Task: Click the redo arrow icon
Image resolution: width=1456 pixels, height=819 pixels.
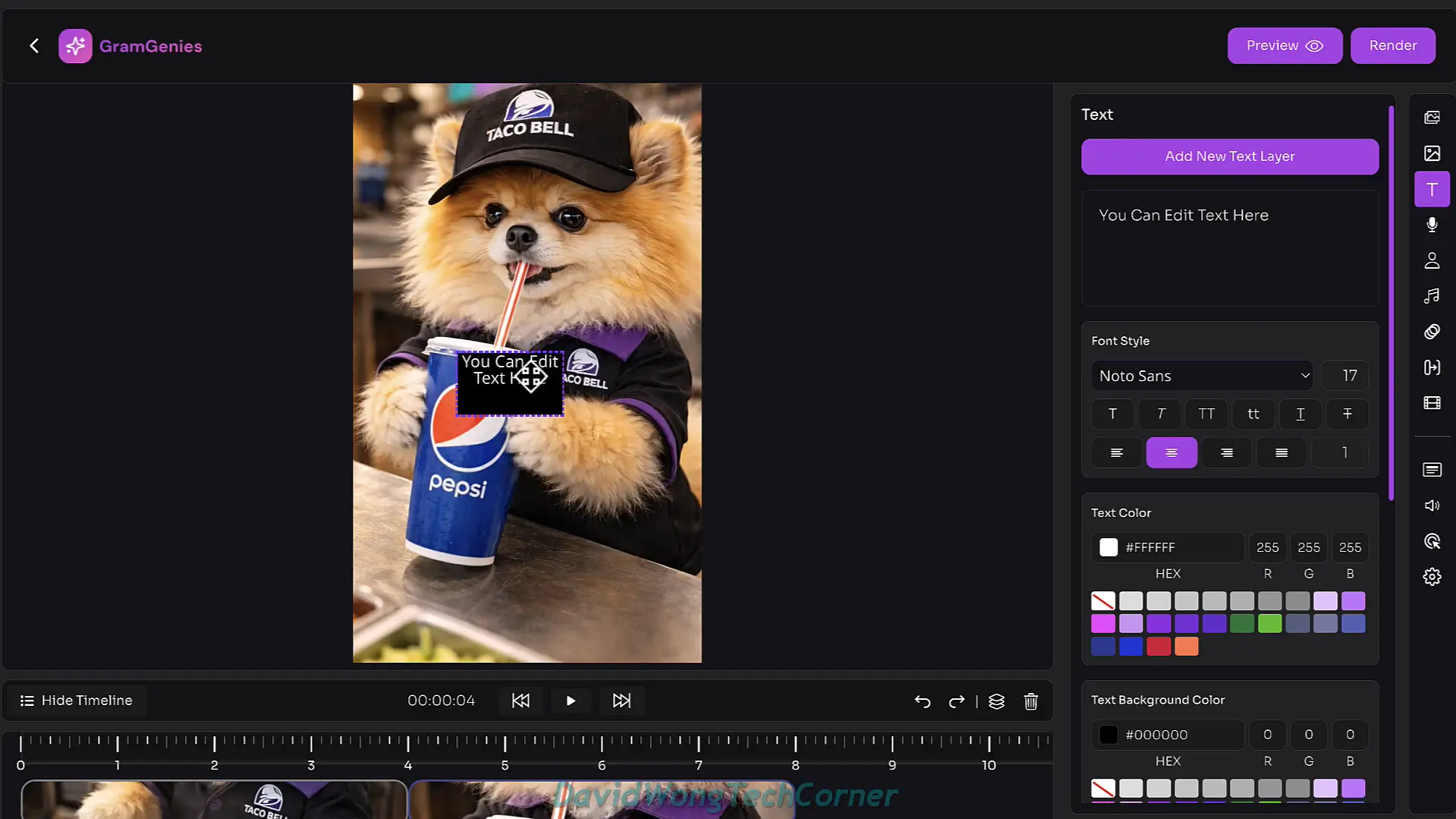Action: pos(957,701)
